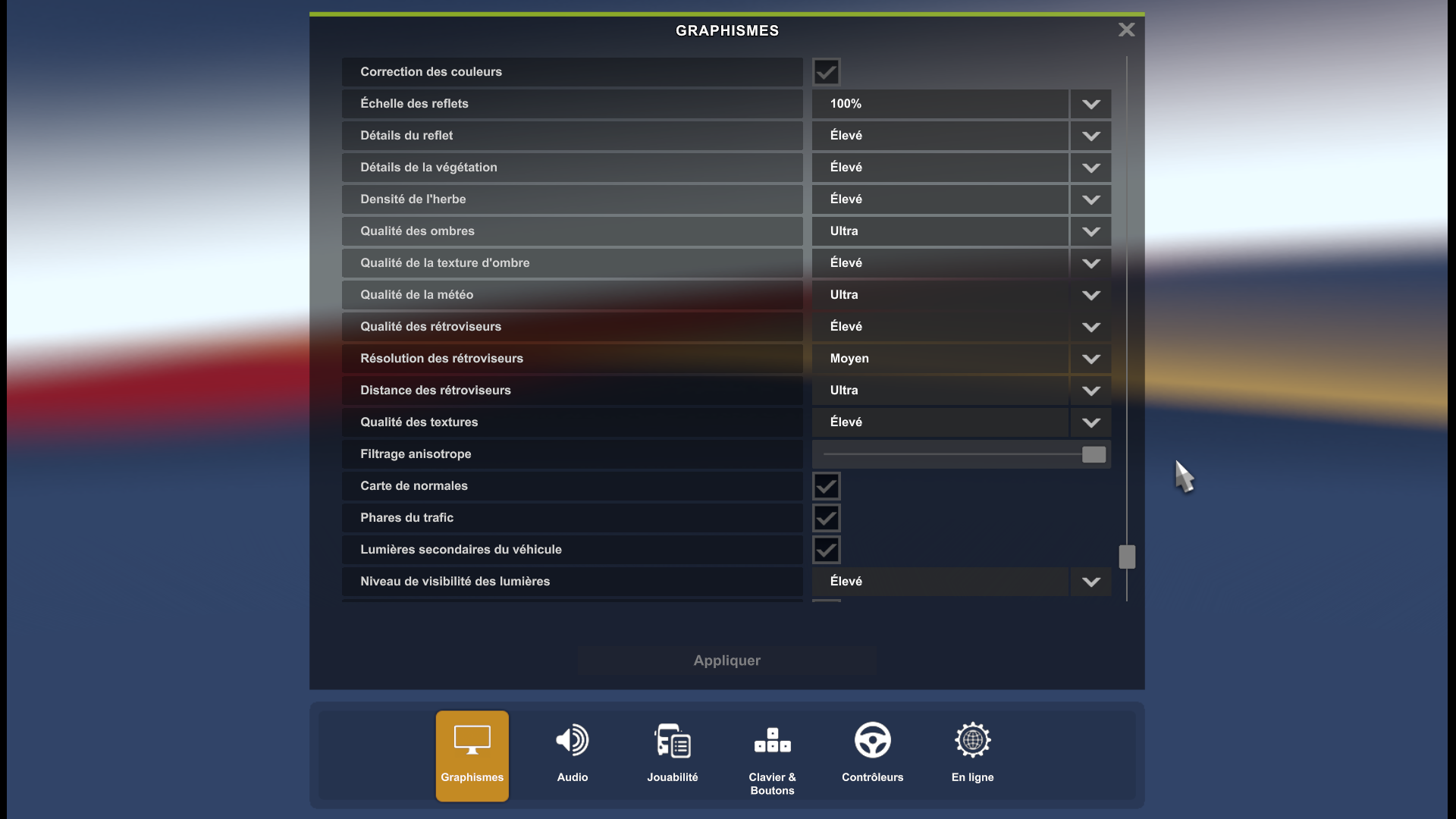Viewport: 1456px width, 819px height.
Task: Expand the Qualité des ombres dropdown arrow
Action: [1090, 231]
